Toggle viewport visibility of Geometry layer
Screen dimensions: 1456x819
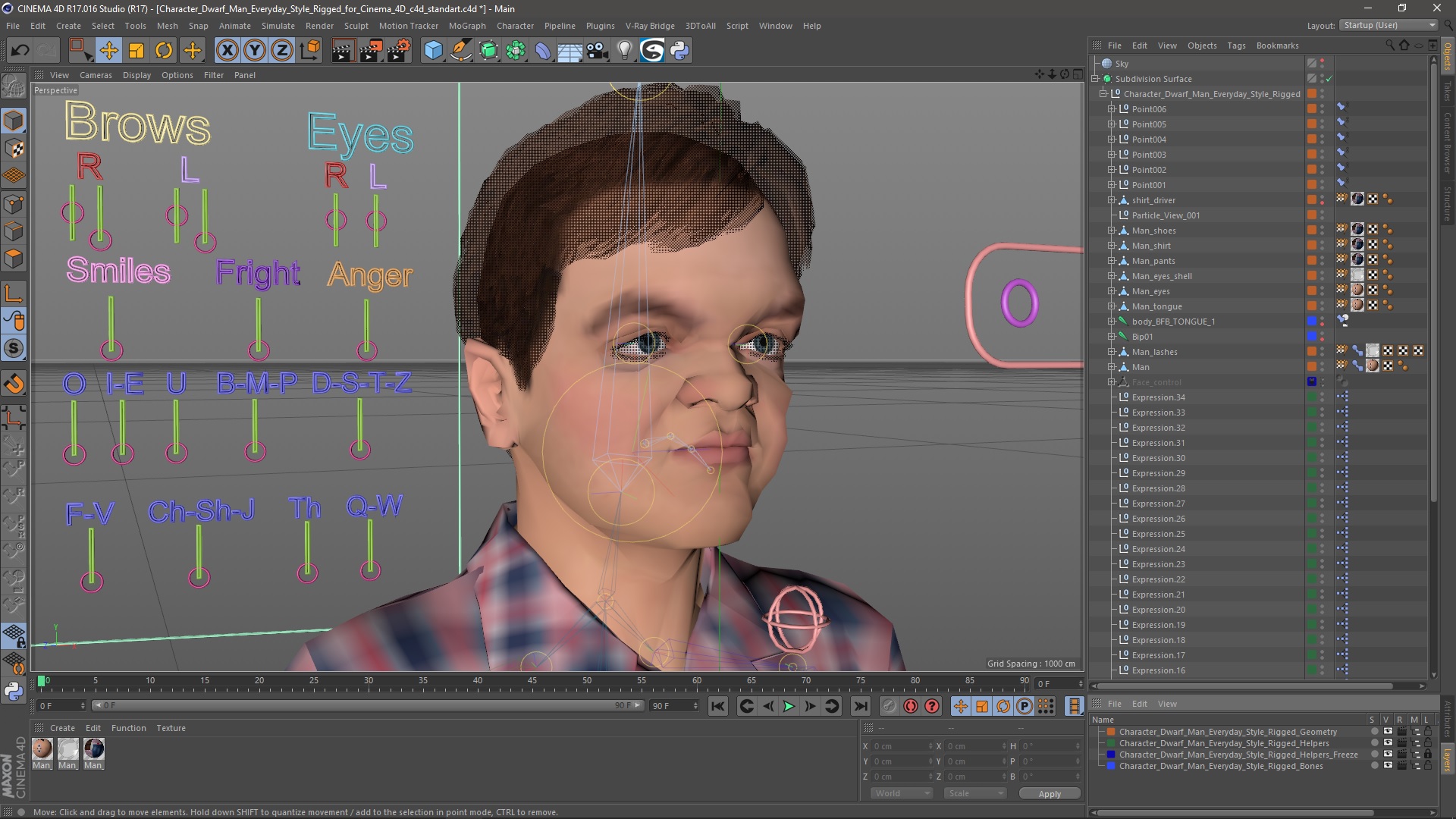coord(1388,732)
